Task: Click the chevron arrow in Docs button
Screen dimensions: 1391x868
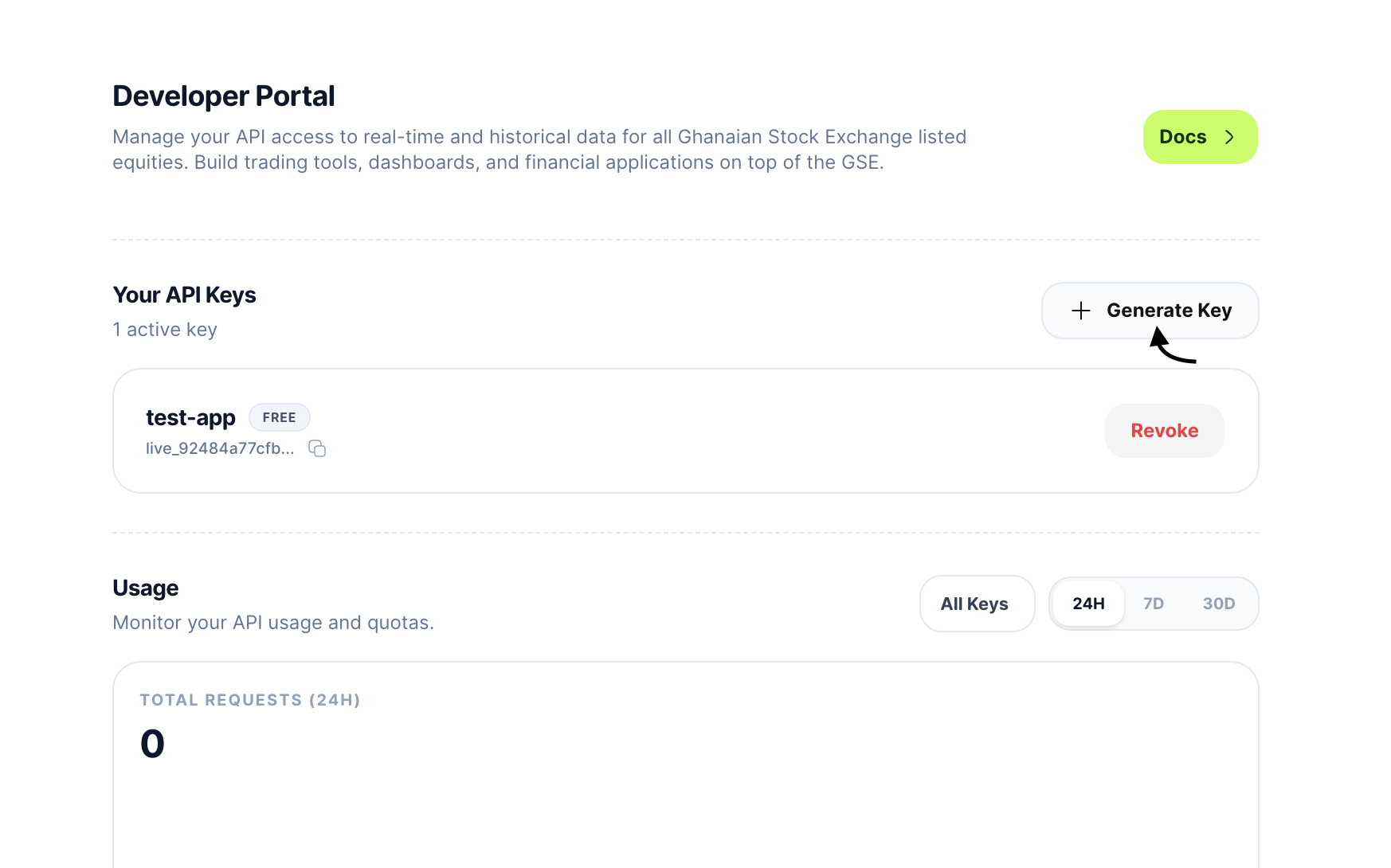Action: pyautogui.click(x=1229, y=137)
